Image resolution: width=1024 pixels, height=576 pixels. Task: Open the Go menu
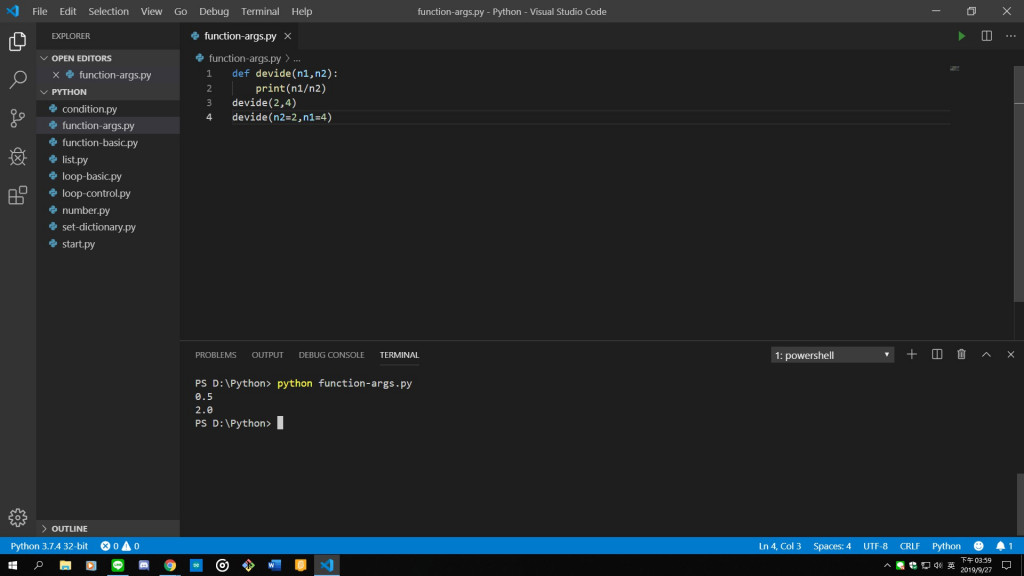(x=180, y=11)
